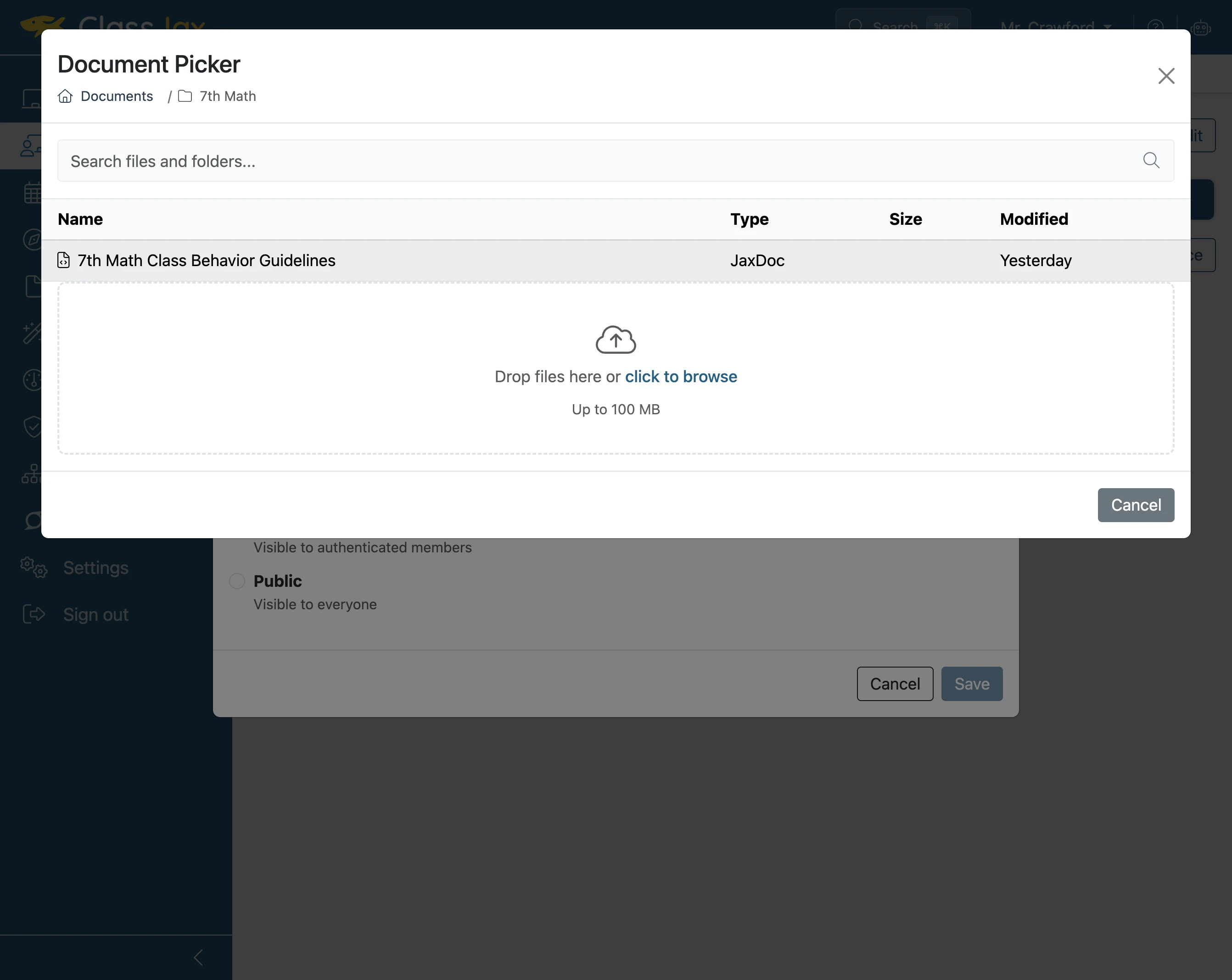Viewport: 1232px width, 980px height.
Task: Select 7th Math Class Behavior Guidelines document
Action: click(x=616, y=261)
